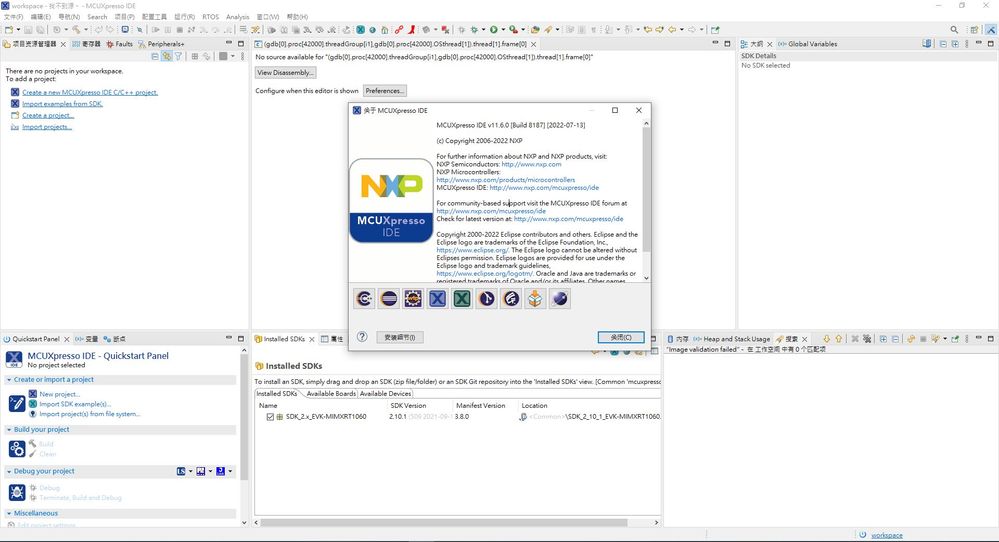The height and width of the screenshot is (542, 999).
Task: Click the New project icon in Quickstart Panel
Action: point(32,394)
